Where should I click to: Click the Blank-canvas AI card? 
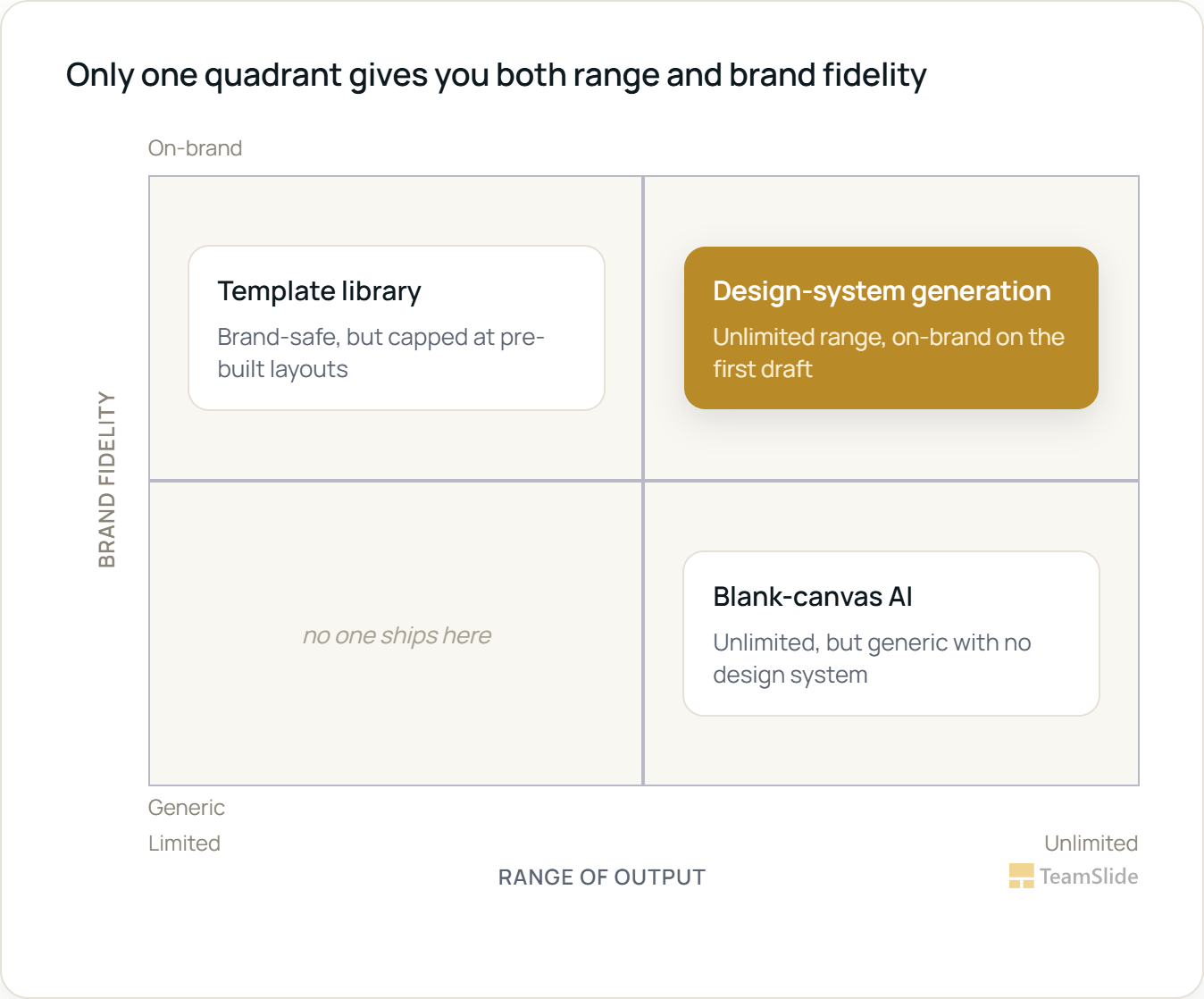click(x=891, y=634)
